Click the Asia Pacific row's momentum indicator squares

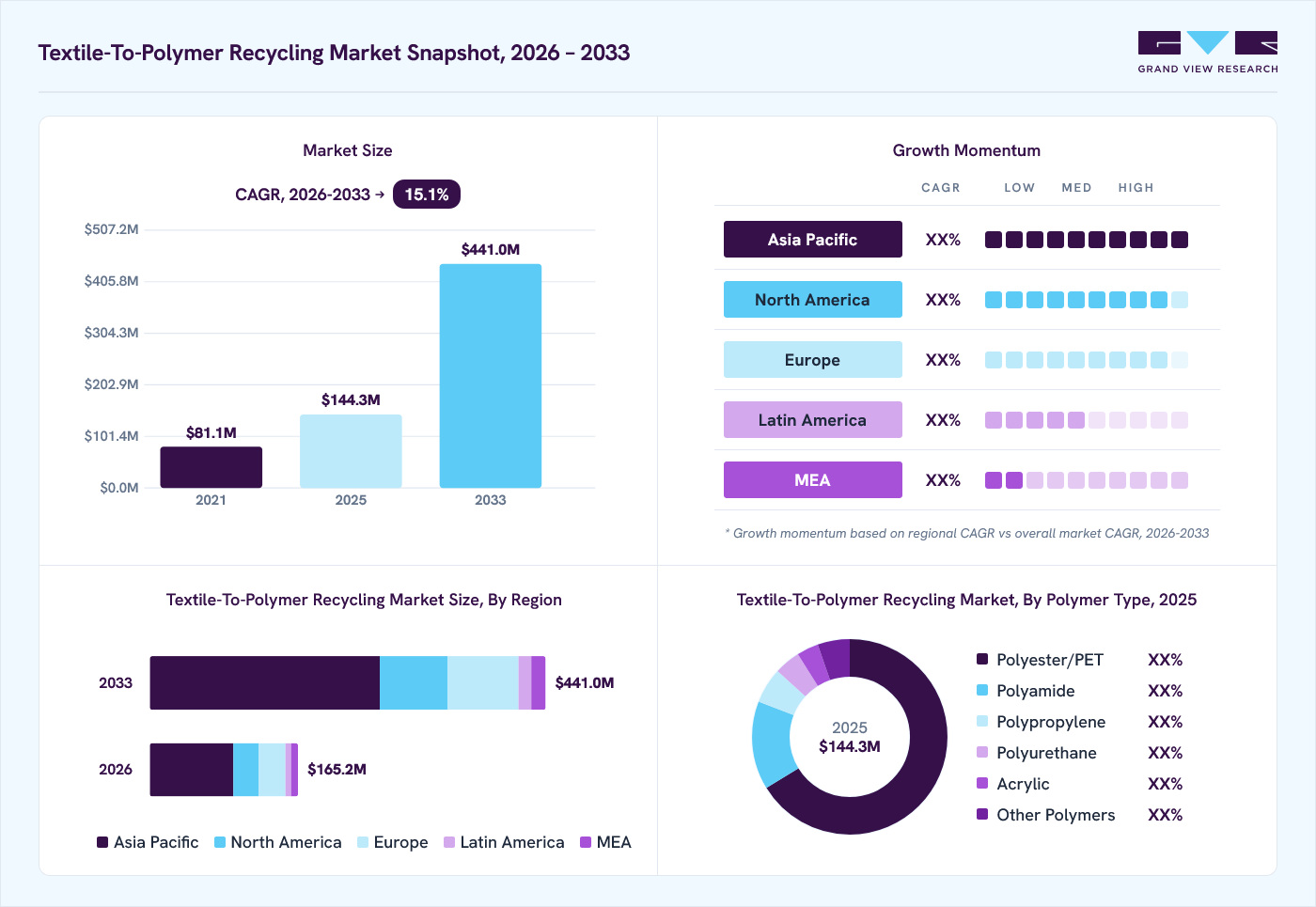click(x=1087, y=240)
